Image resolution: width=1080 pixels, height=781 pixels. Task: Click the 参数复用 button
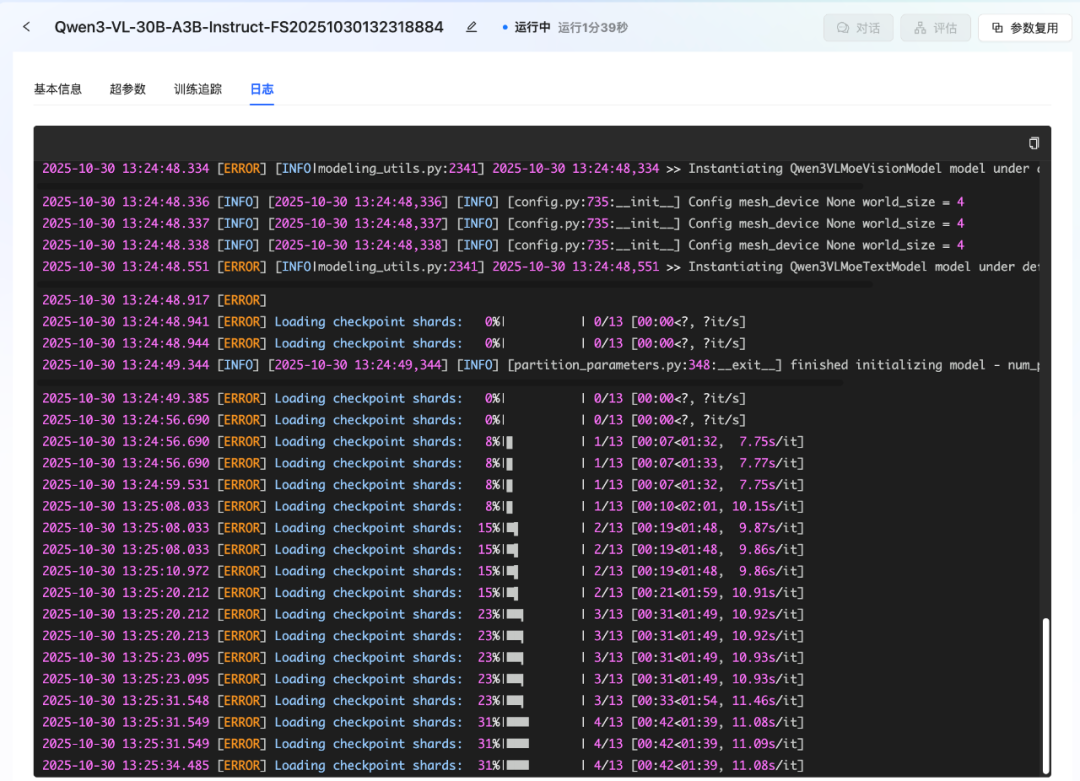[x=1025, y=28]
